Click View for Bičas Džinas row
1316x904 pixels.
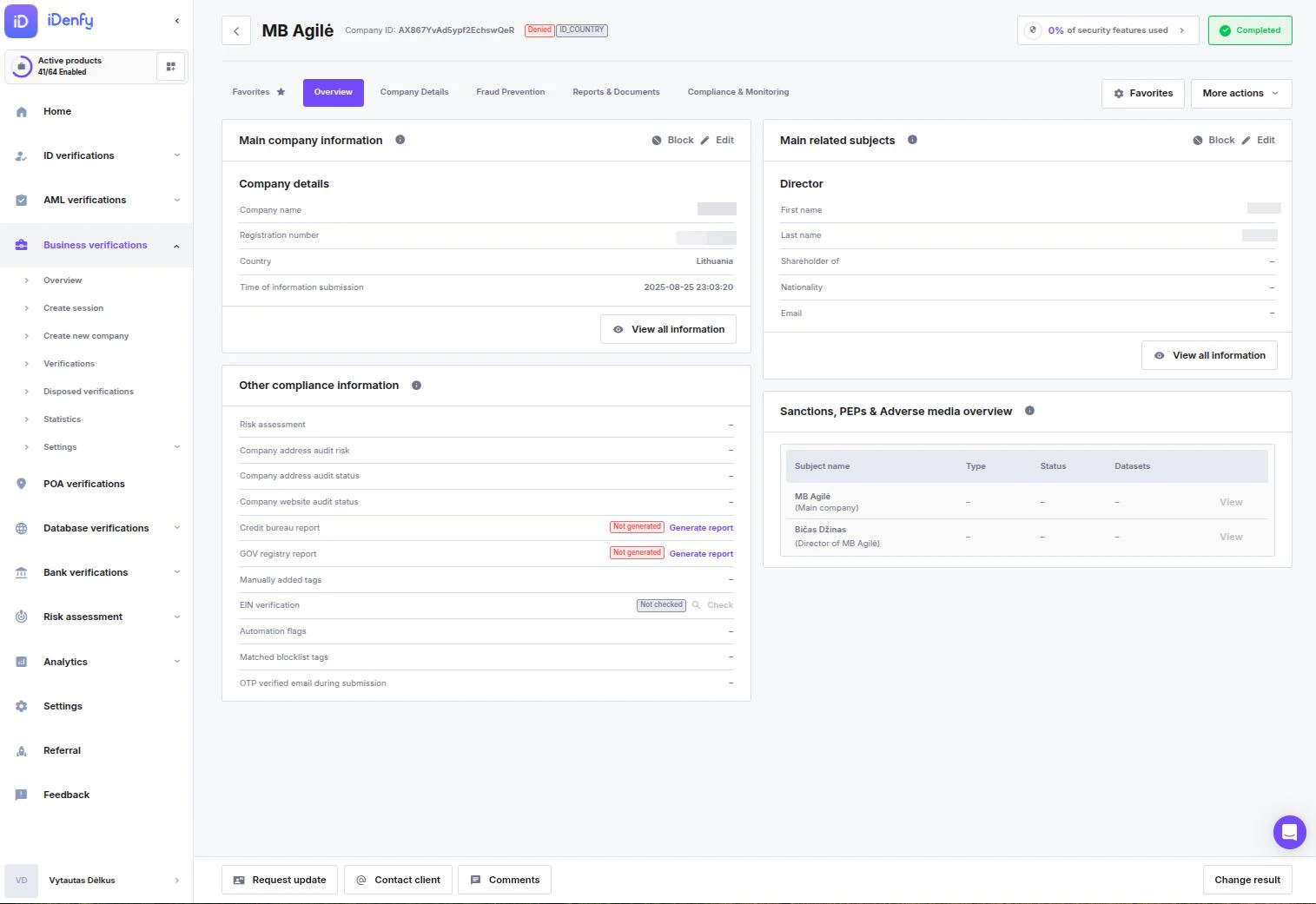tap(1231, 537)
